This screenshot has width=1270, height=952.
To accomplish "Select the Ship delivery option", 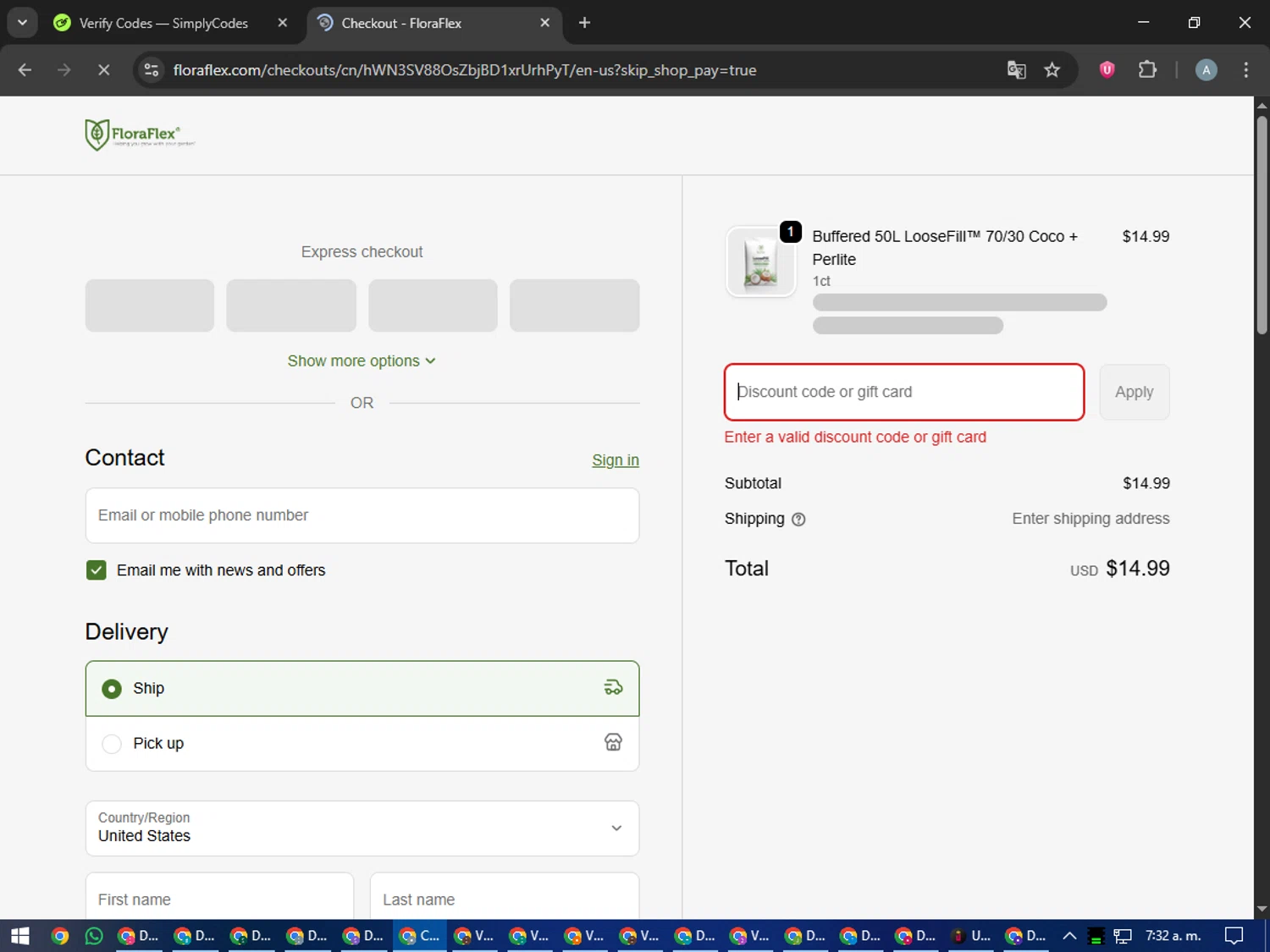I will [362, 689].
